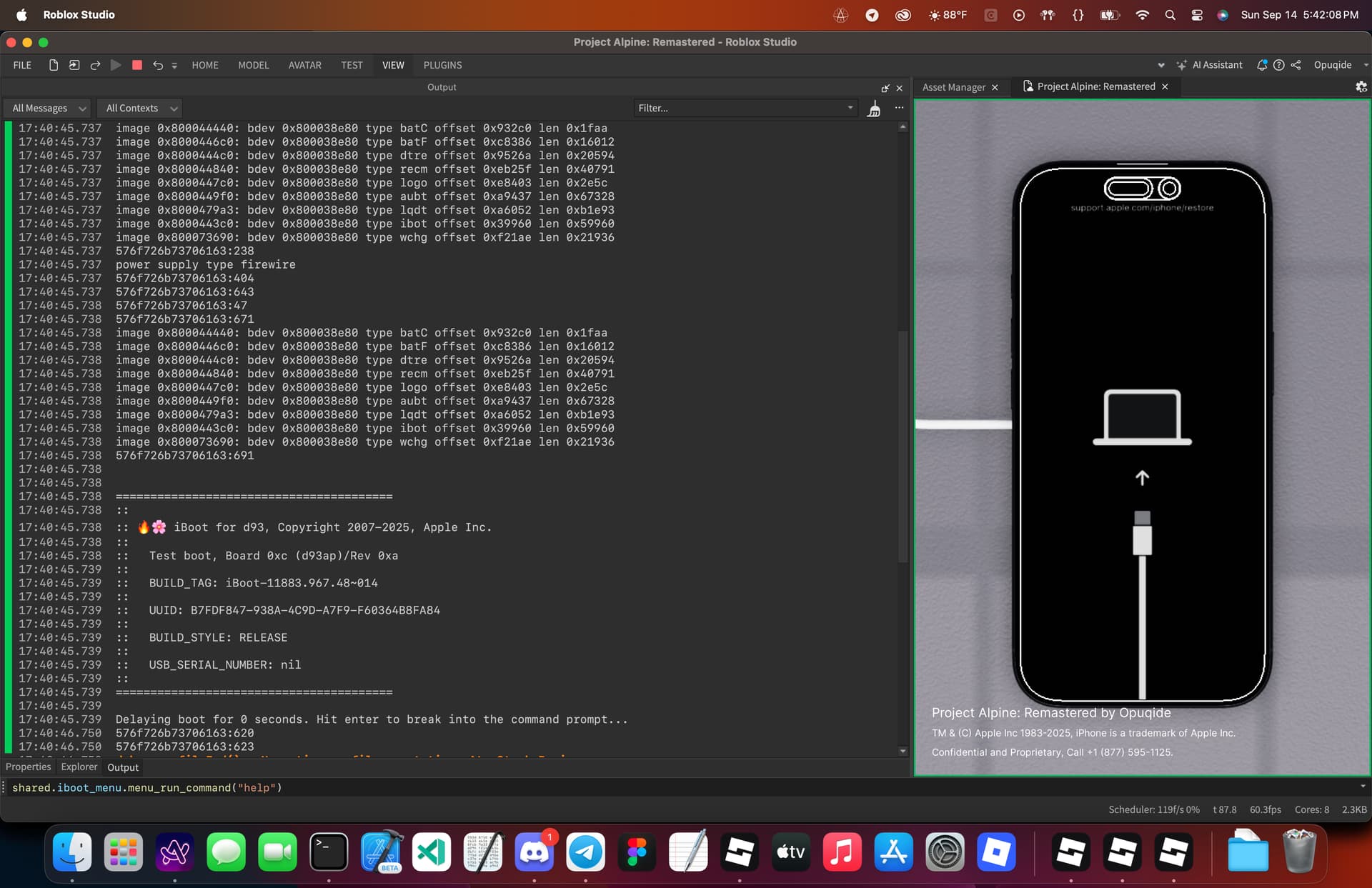
Task: Open the help question mark icon
Action: pyautogui.click(x=1278, y=65)
